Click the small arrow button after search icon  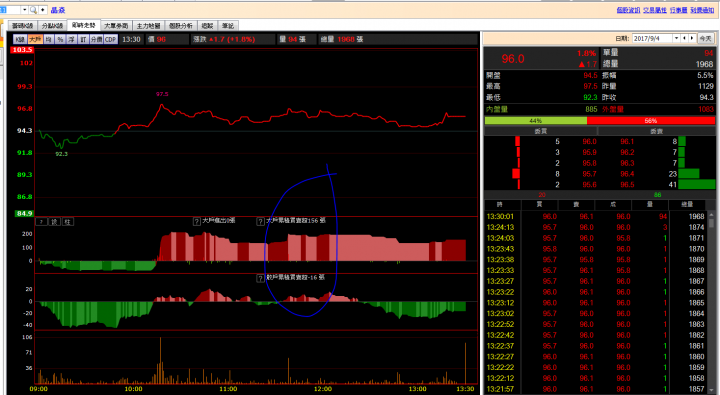tap(43, 10)
